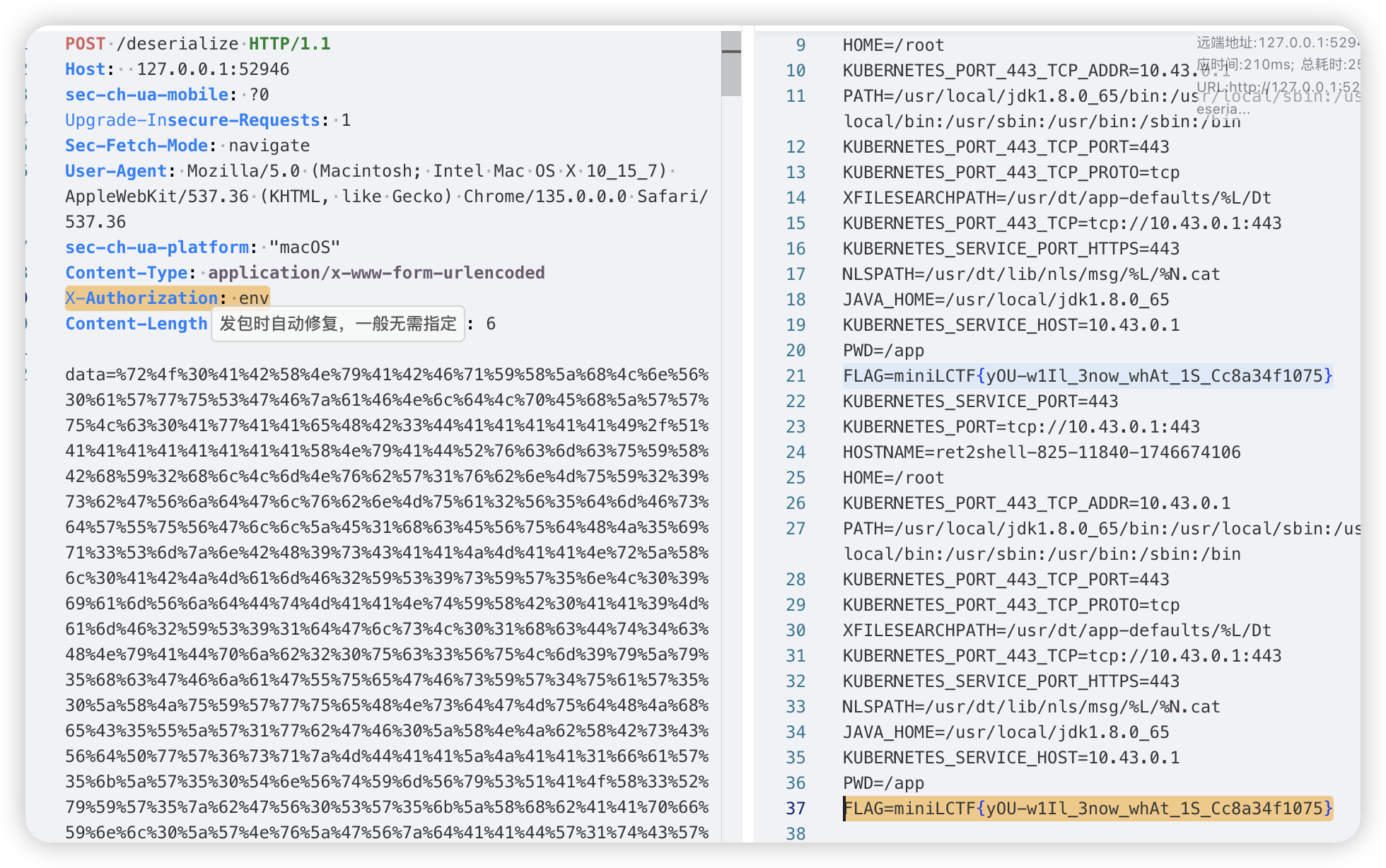Click the Content-Type header name
Screen dimensions: 1386x868
click(x=127, y=273)
